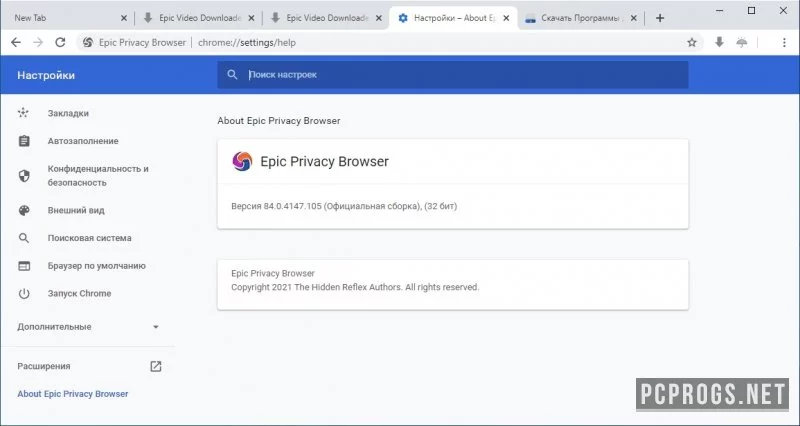800x426 pixels.
Task: Click the shield icon for privacy settings
Action: (x=24, y=176)
